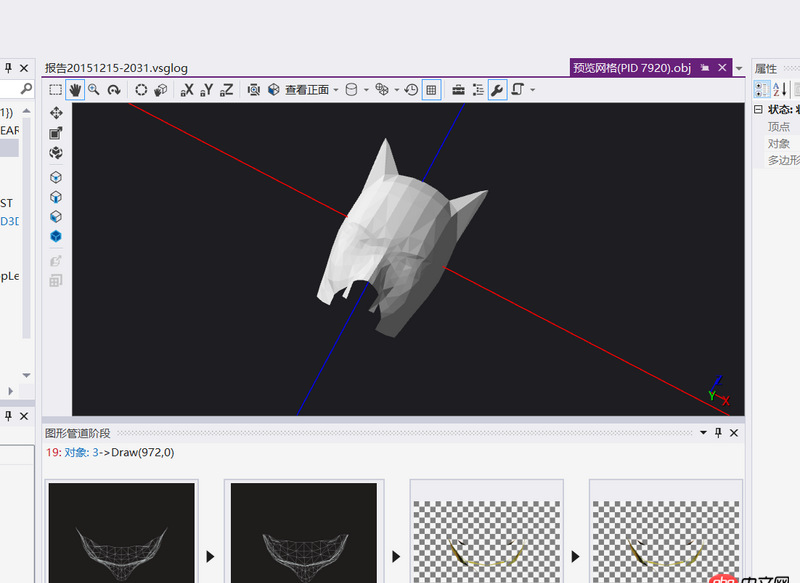The height and width of the screenshot is (583, 800).
Task: Switch to point selection mode cube
Action: 56,178
